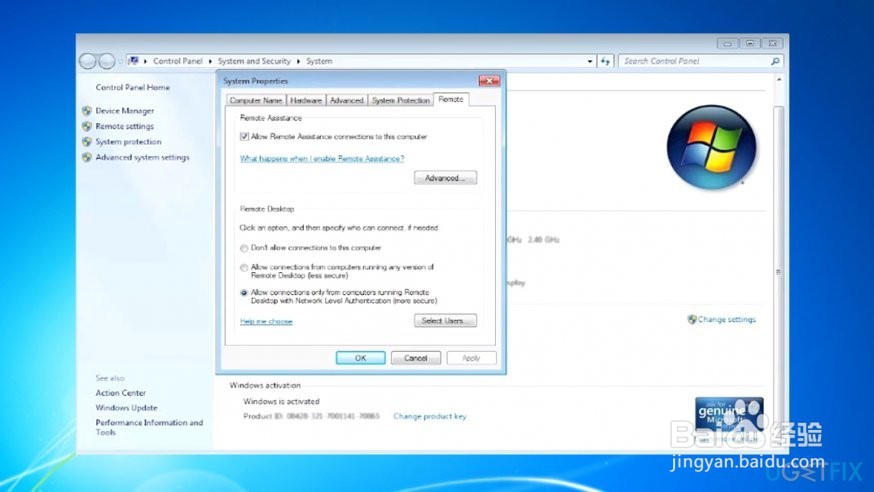Open the address bar history dropdown arrow
This screenshot has width=874, height=492.
click(590, 61)
